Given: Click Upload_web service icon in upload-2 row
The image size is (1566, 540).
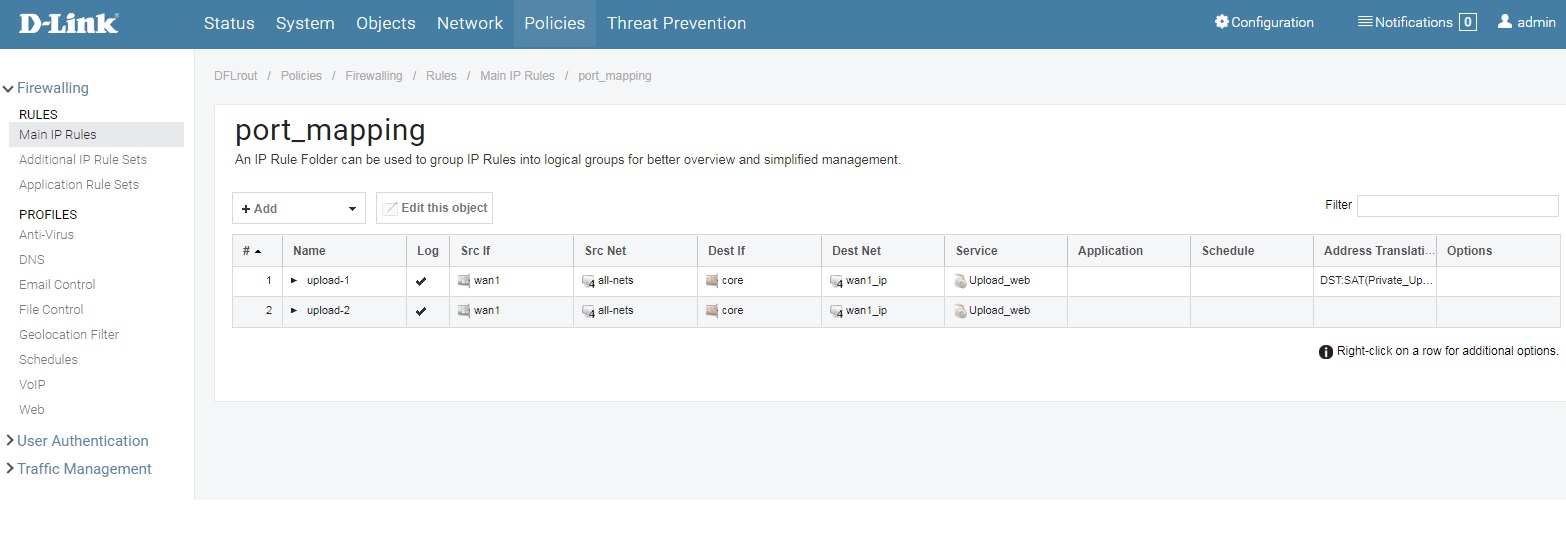Looking at the screenshot, I should tap(960, 311).
